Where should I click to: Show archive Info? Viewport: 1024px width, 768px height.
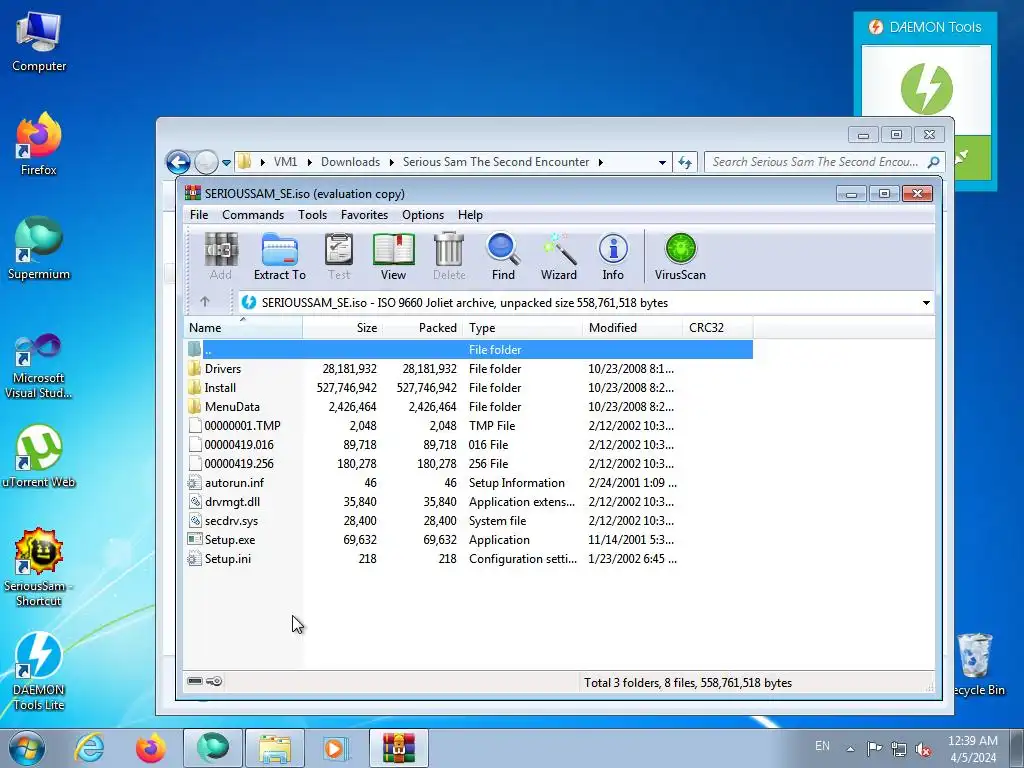613,257
